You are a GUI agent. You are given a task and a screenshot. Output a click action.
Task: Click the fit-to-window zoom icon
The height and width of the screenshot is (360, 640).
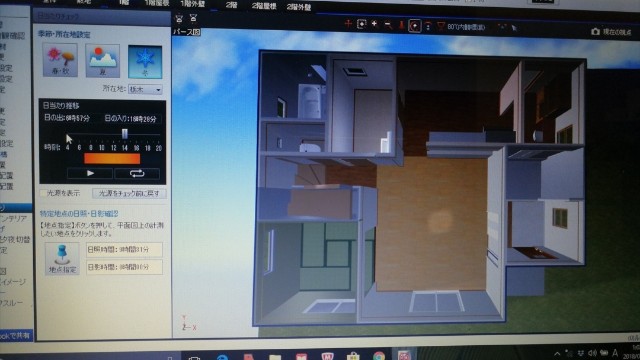click(x=361, y=24)
